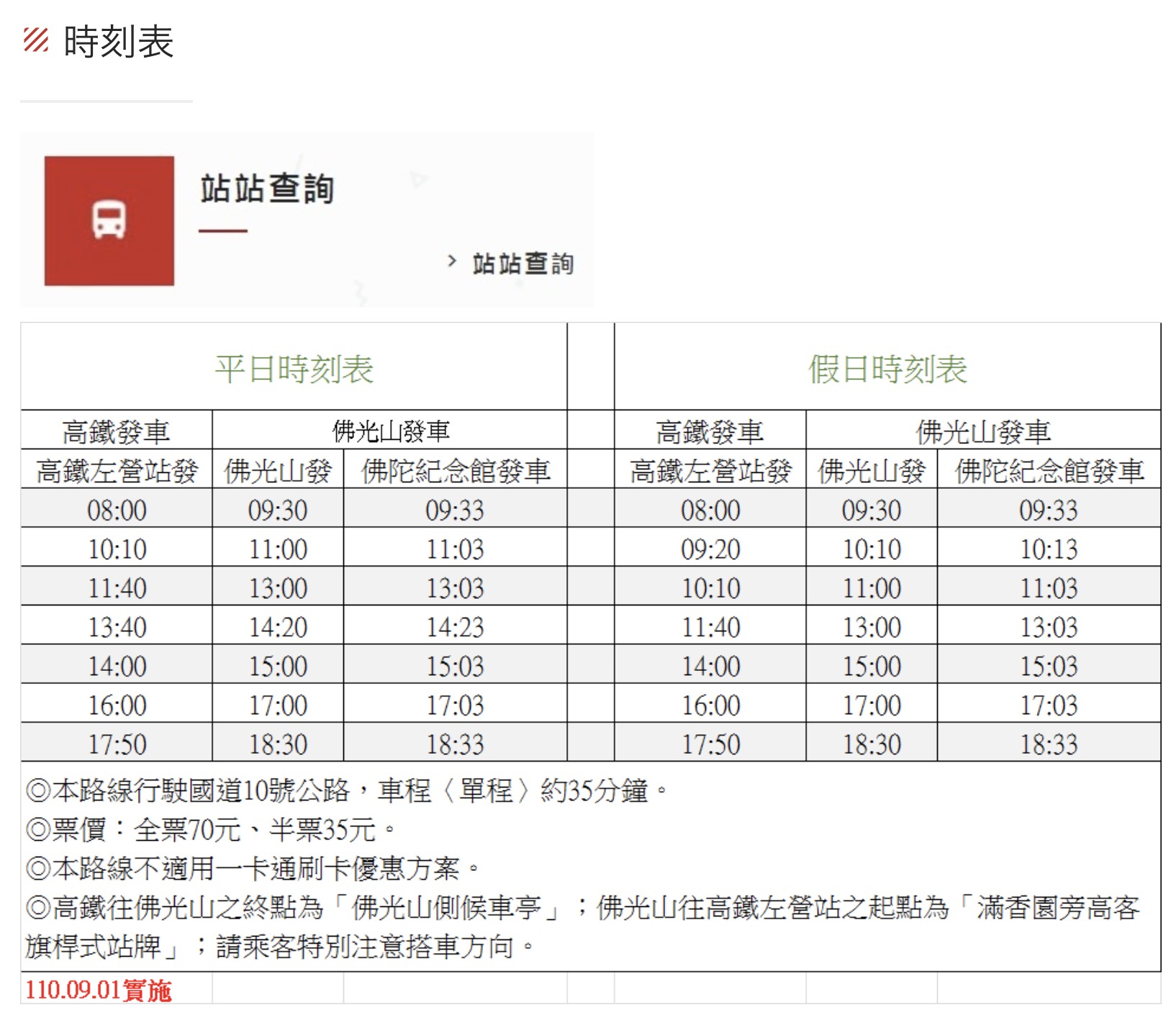Click 佛光山發車 header in holiday table
This screenshot has height=1015, width=1176.
982,432
